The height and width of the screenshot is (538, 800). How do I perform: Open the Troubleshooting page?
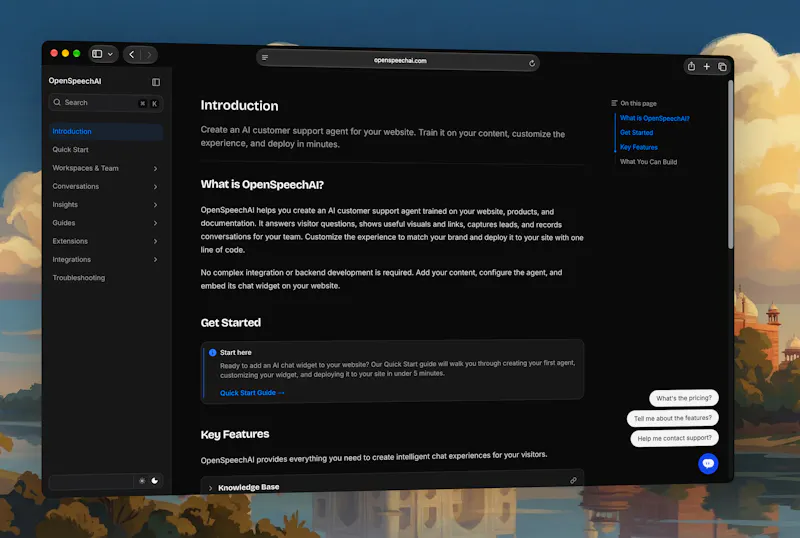tap(79, 278)
